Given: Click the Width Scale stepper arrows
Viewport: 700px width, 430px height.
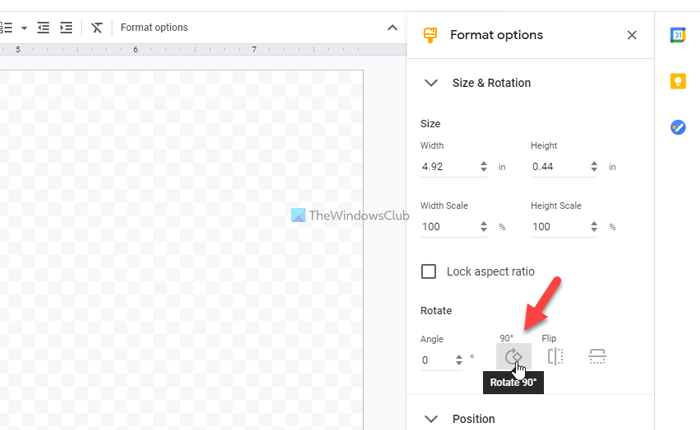Looking at the screenshot, I should coord(484,227).
